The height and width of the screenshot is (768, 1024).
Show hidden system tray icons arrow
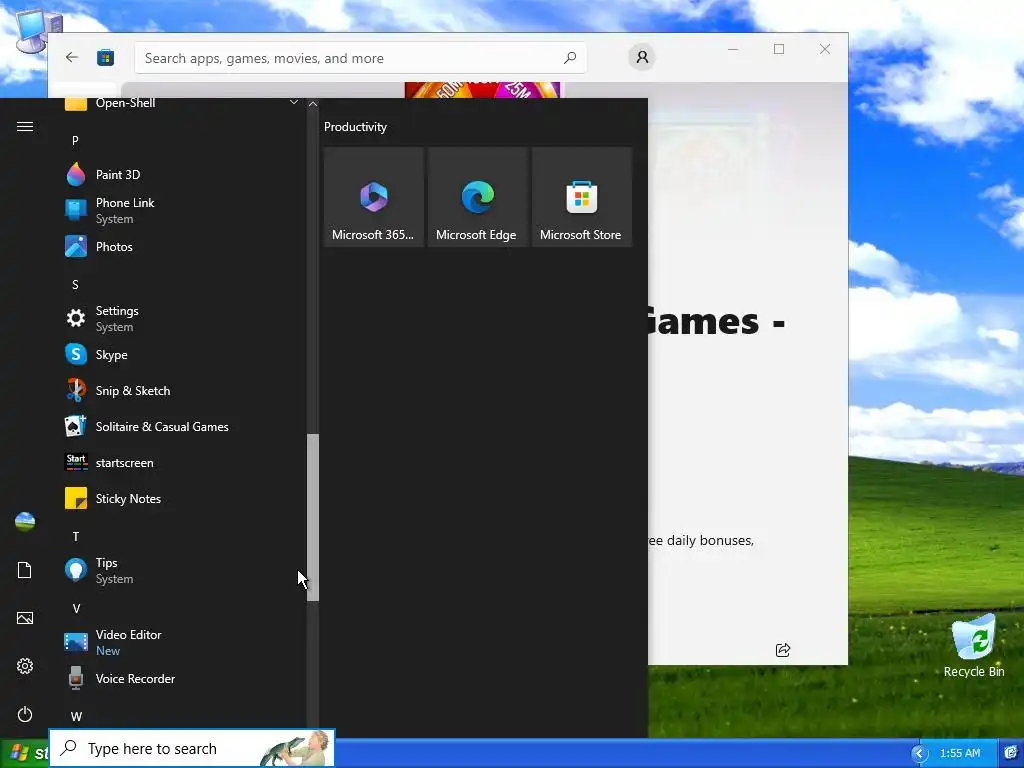coord(920,754)
